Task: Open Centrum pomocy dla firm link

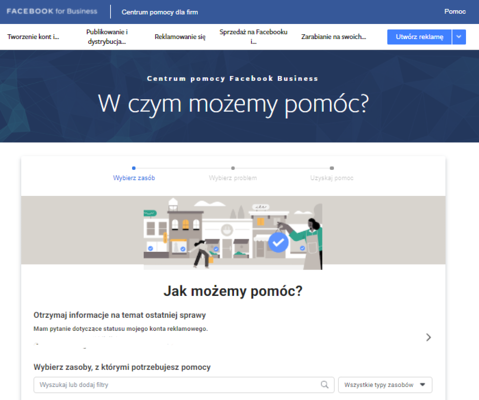Action: (160, 12)
